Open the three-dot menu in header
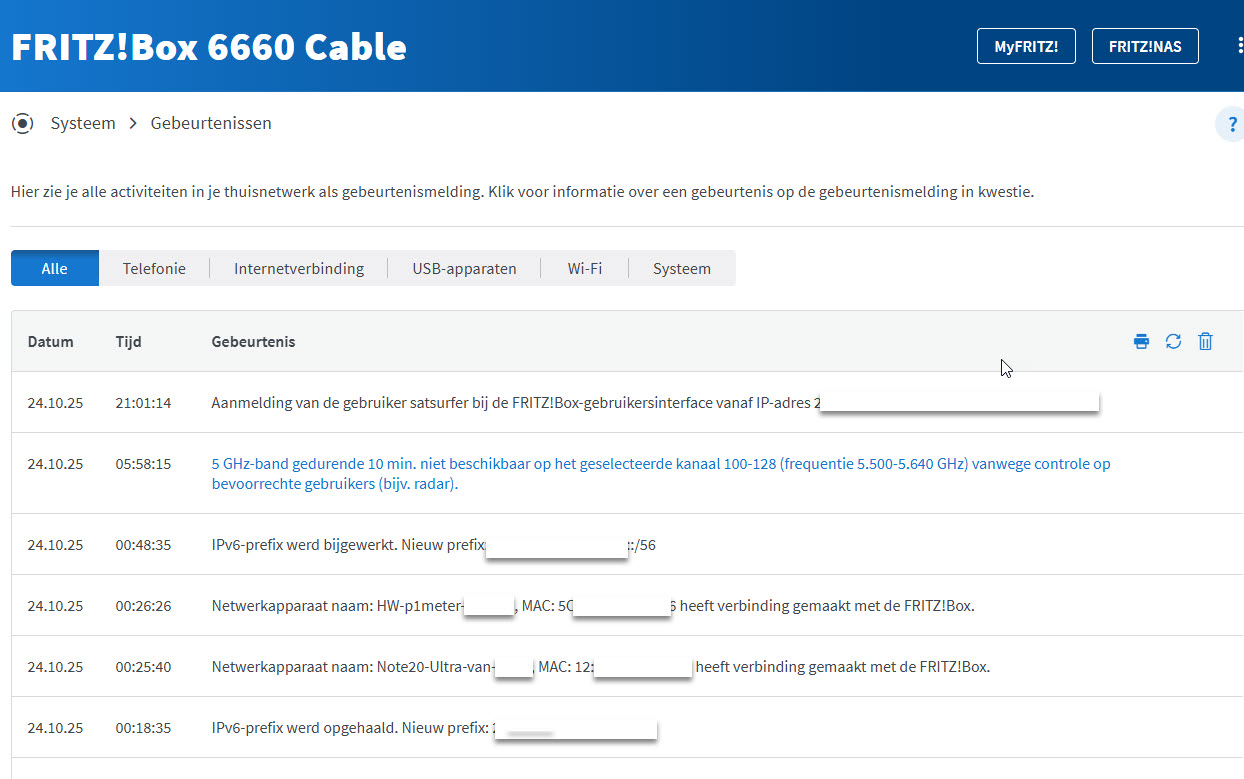The image size is (1244, 779). pyautogui.click(x=1239, y=46)
